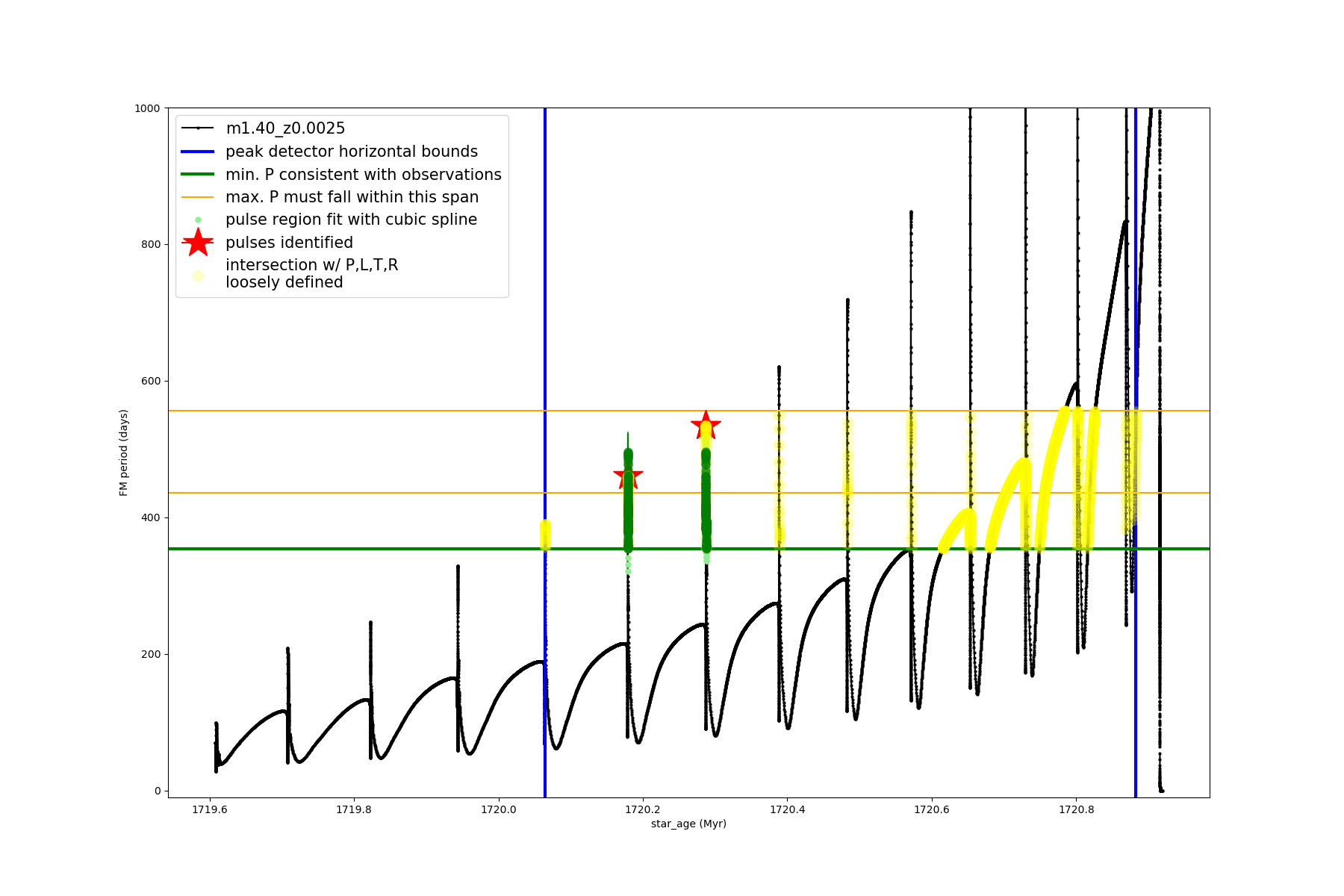
Task: Click the 1000 tick label on the y-axis
Action: tap(147, 108)
